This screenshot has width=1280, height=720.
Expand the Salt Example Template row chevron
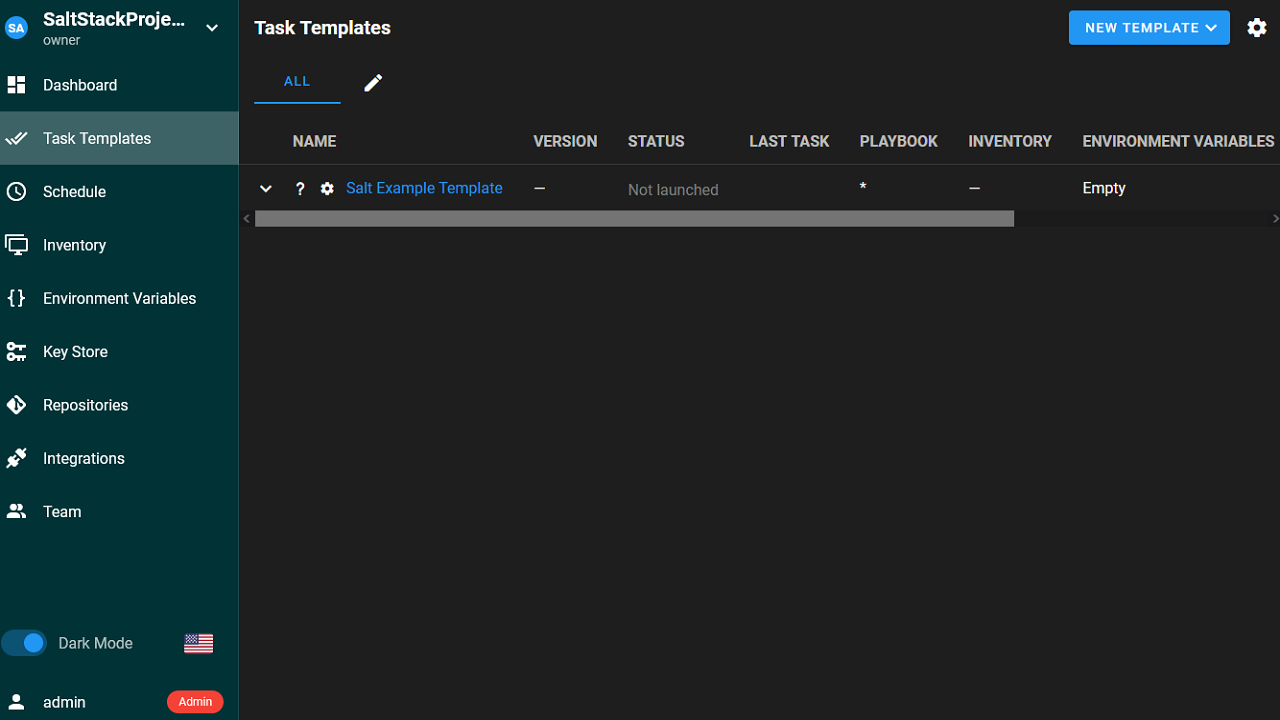266,189
